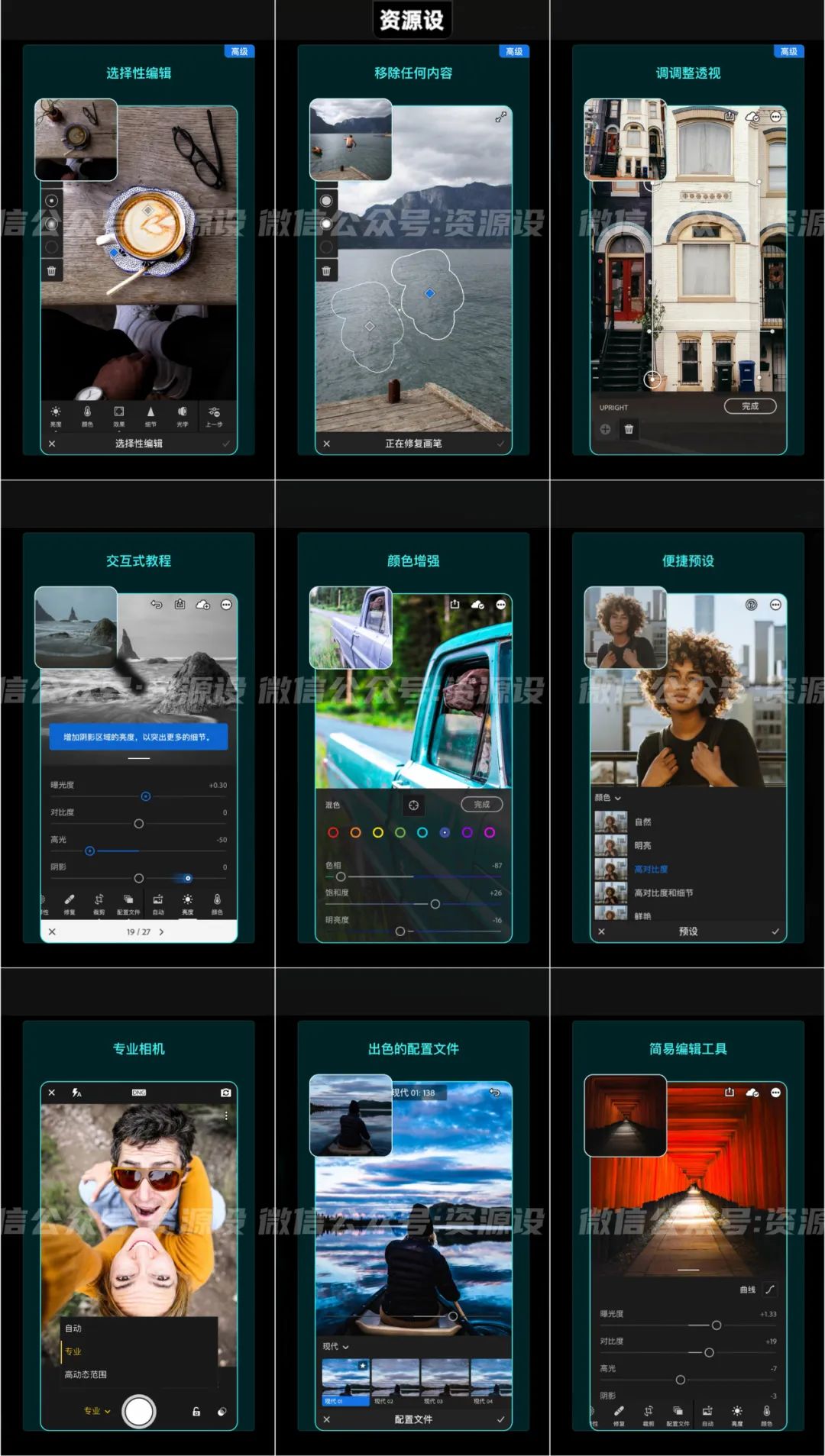Tap the trash icon in the selective edit panel
The height and width of the screenshot is (1456, 825).
51,270
